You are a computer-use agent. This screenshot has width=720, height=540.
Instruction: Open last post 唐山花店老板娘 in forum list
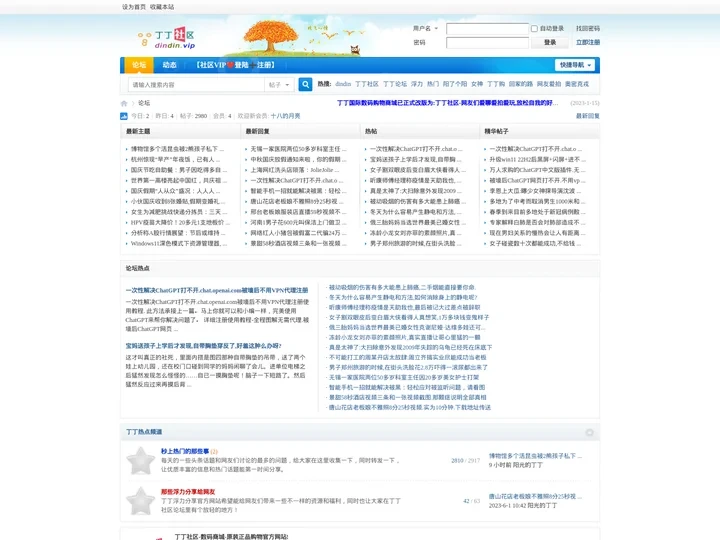click(535, 496)
